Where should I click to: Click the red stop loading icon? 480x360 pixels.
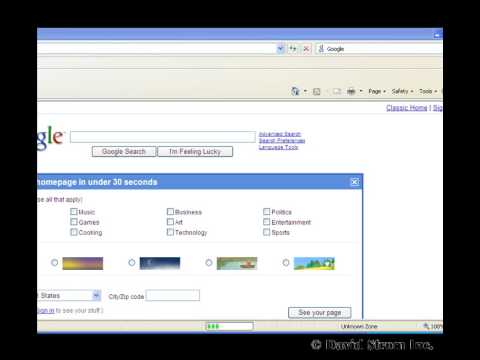coord(306,49)
